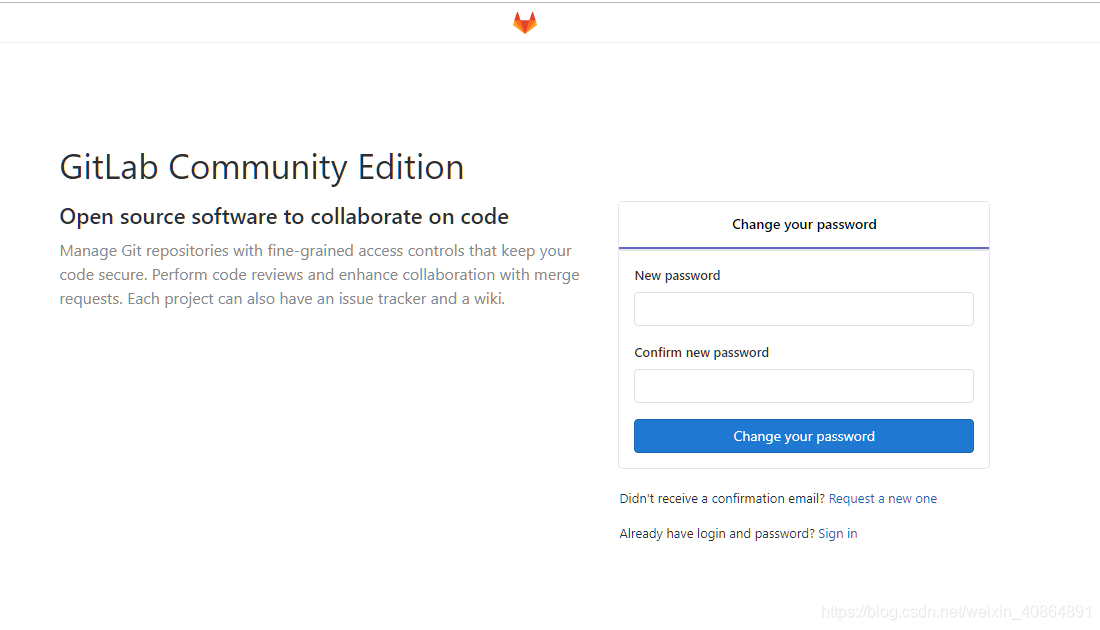Focus the Confirm new password field
This screenshot has height=630, width=1100.
coord(803,386)
